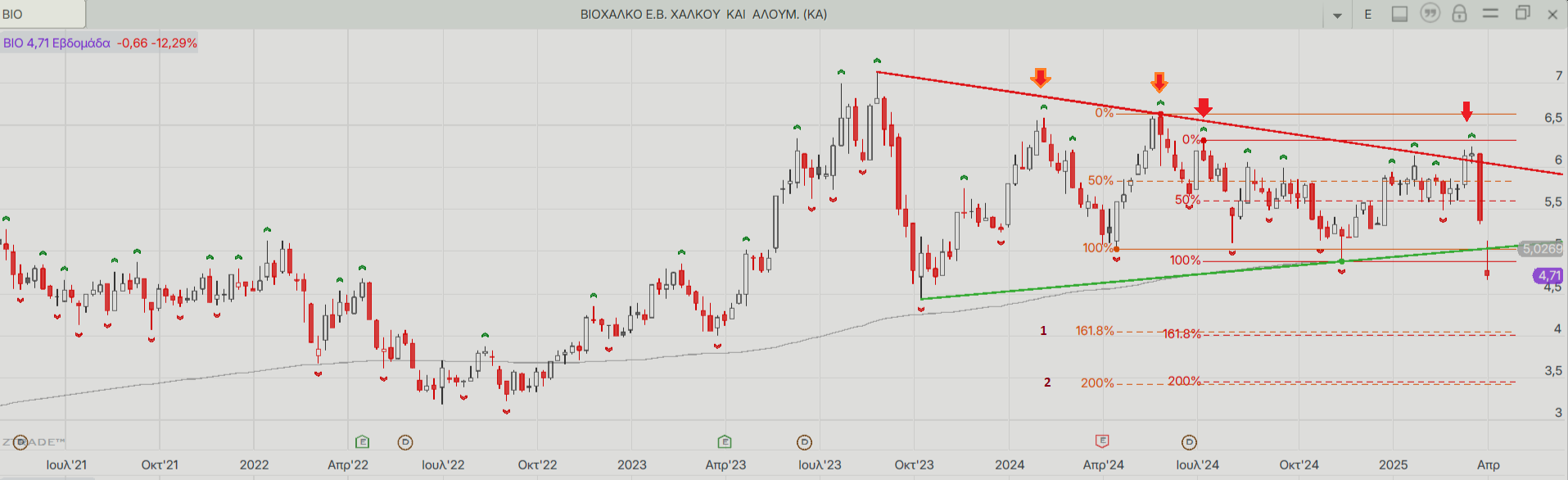The width and height of the screenshot is (1568, 480).
Task: Select the first red down arrow near 2024
Action: pos(1040,78)
